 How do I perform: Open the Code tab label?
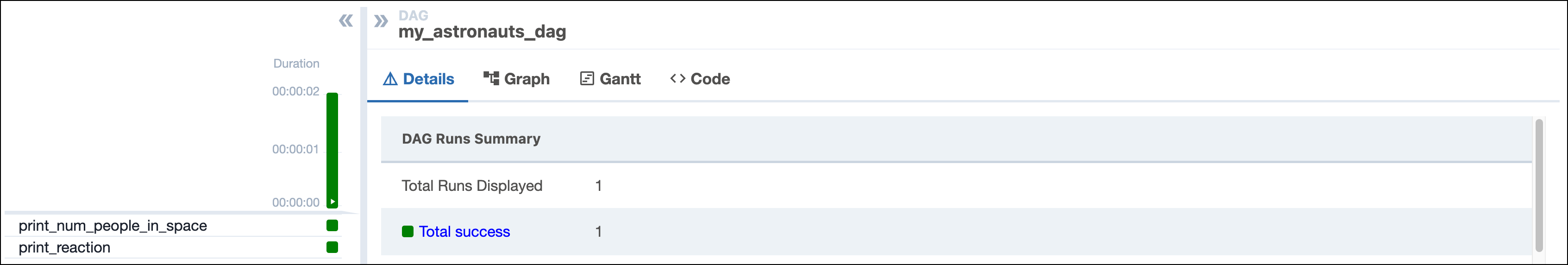click(710, 79)
